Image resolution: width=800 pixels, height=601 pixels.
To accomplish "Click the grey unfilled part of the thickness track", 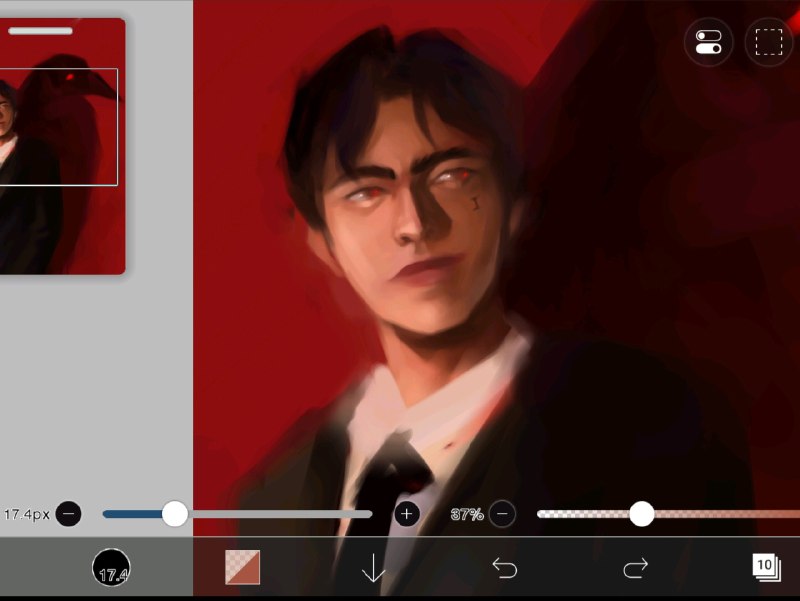I will click(x=280, y=514).
